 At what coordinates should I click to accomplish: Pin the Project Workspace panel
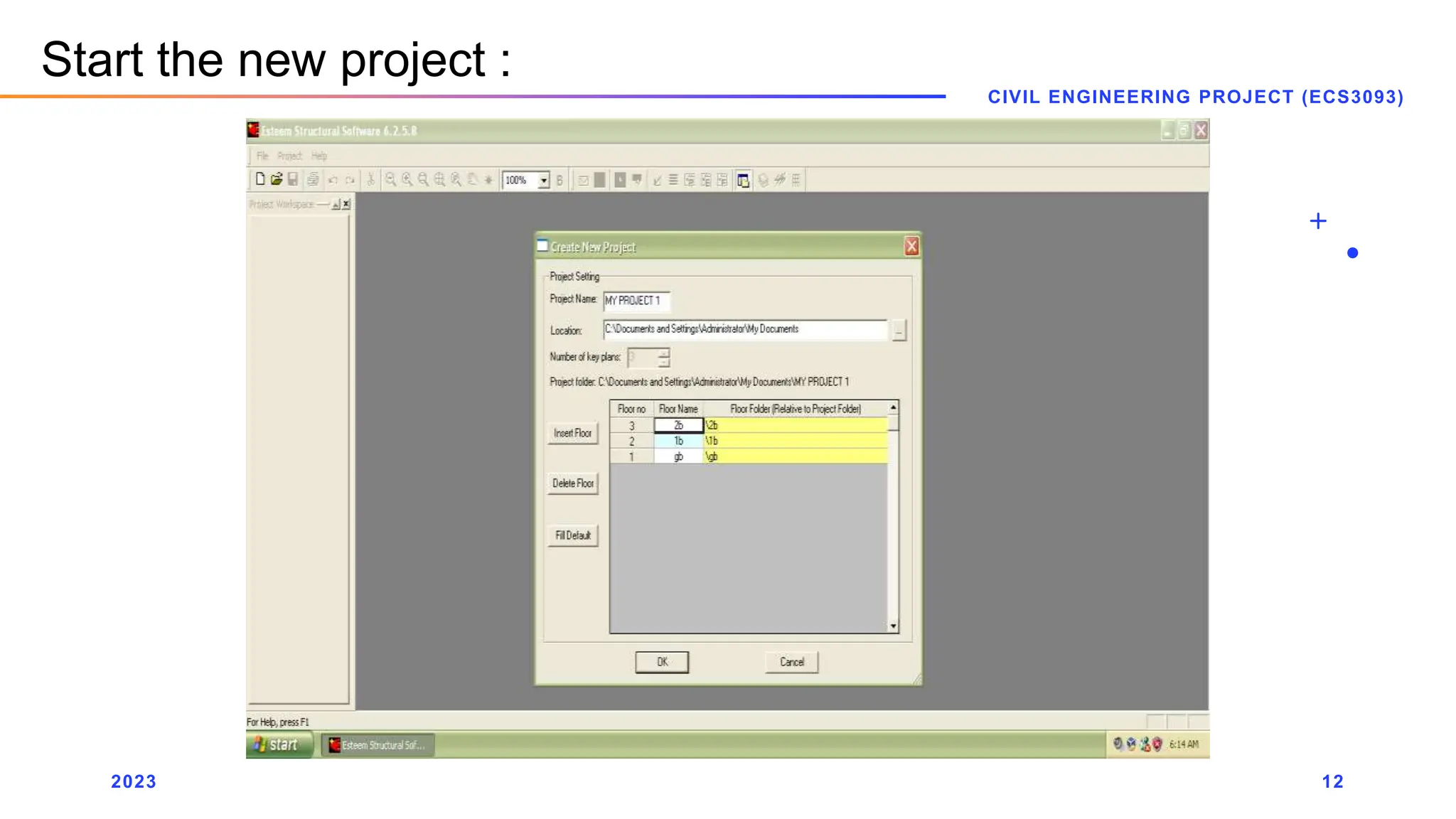click(x=336, y=204)
